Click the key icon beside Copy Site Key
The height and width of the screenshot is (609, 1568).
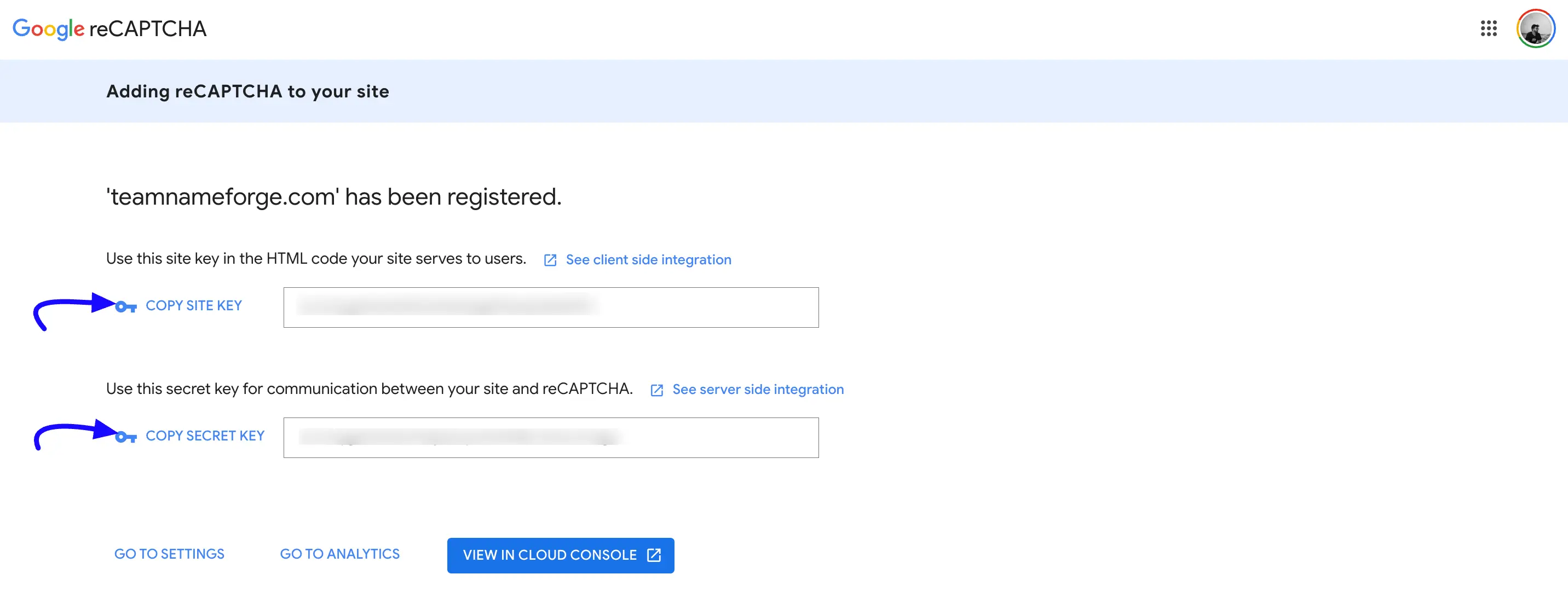pos(126,306)
